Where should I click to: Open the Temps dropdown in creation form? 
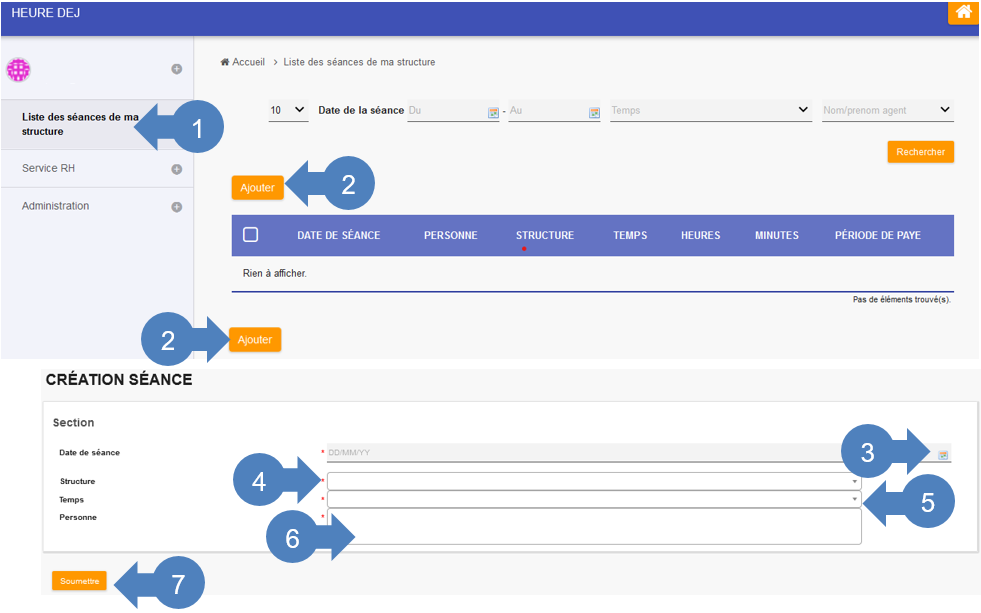click(594, 499)
